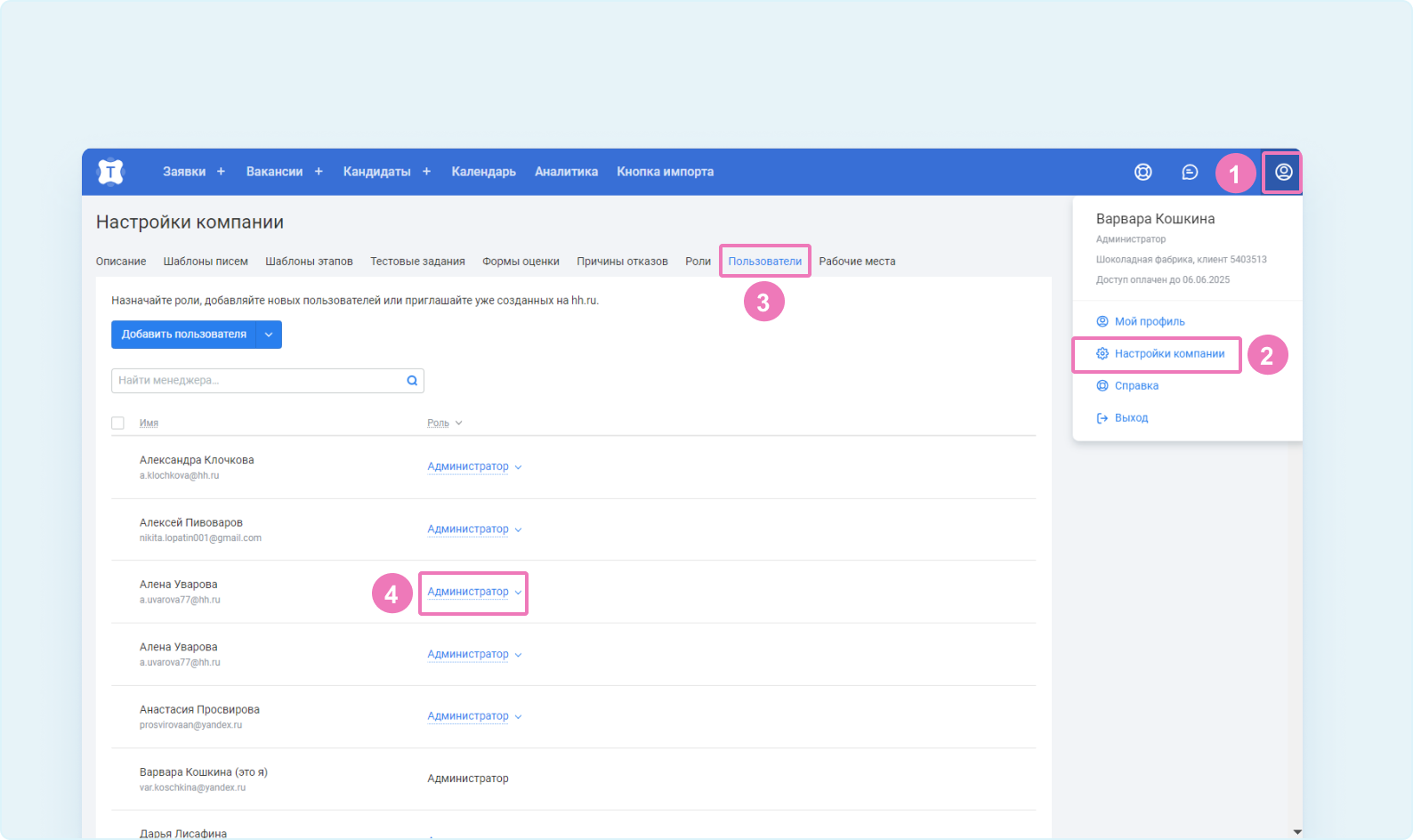Switch to the Рабочие места tab
This screenshot has width=1413, height=840.
(857, 262)
